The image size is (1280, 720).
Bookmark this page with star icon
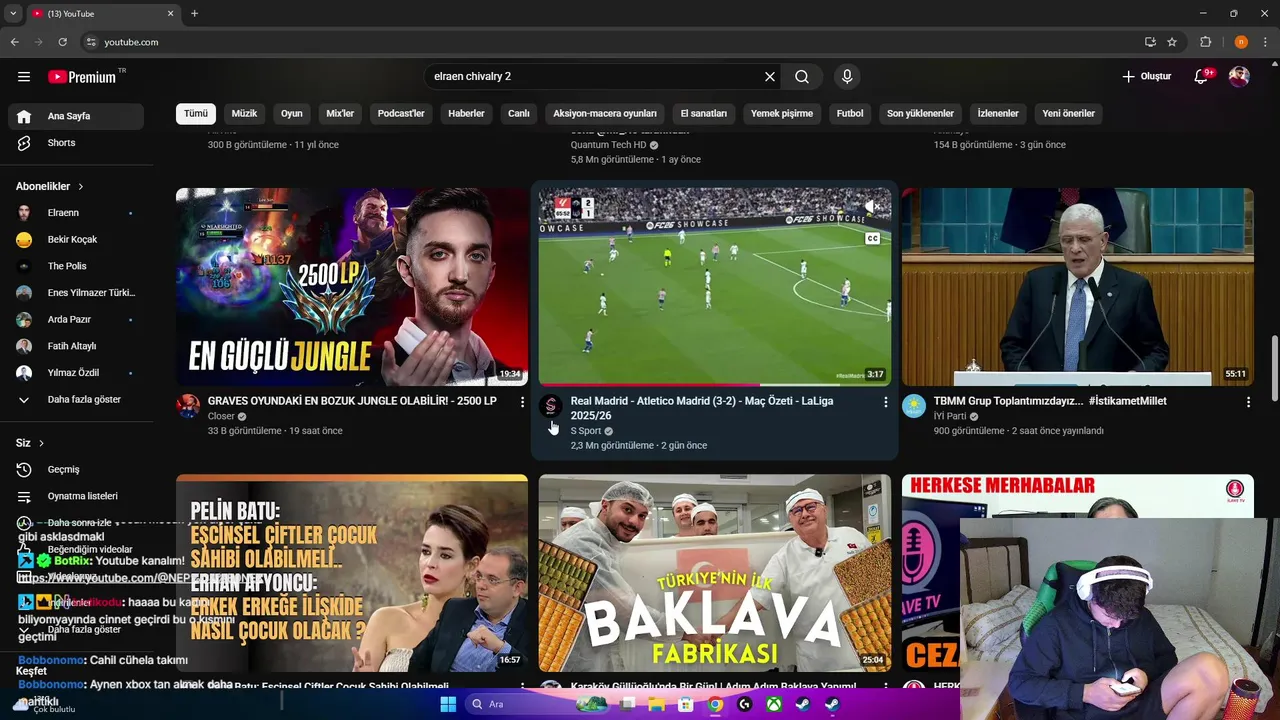click(x=1172, y=42)
